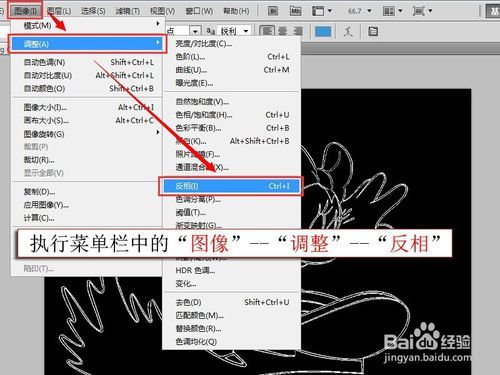Viewport: 500px width, 375px height.
Task: Launch Adobe Bridge with the Br icon
Action: point(273,11)
